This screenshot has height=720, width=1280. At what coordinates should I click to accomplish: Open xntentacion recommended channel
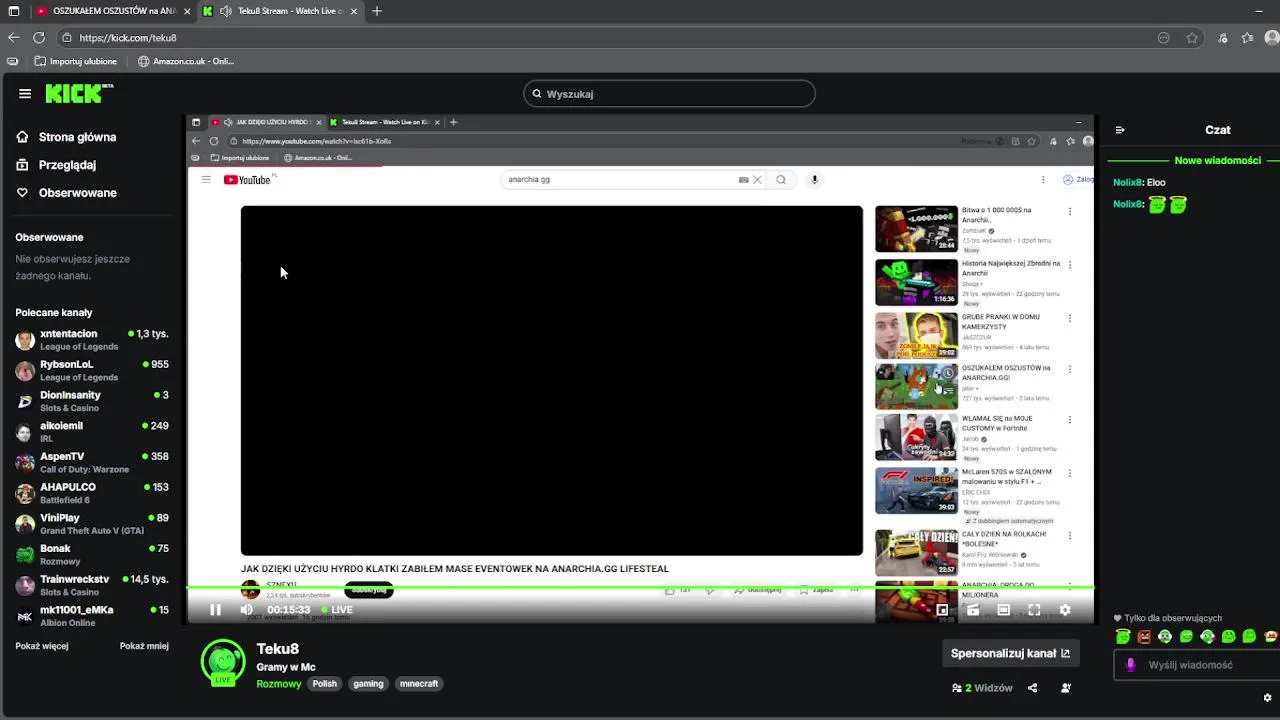pyautogui.click(x=92, y=340)
